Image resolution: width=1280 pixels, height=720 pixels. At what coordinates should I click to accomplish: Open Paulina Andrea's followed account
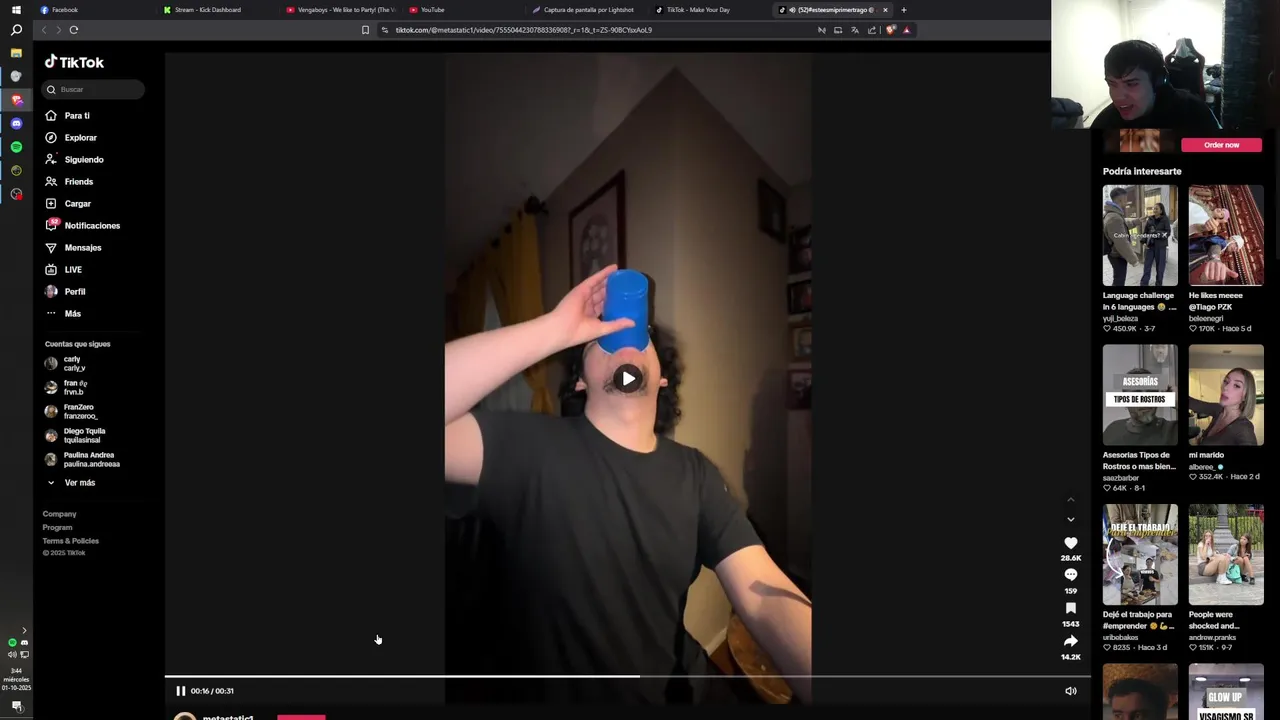pyautogui.click(x=82, y=459)
